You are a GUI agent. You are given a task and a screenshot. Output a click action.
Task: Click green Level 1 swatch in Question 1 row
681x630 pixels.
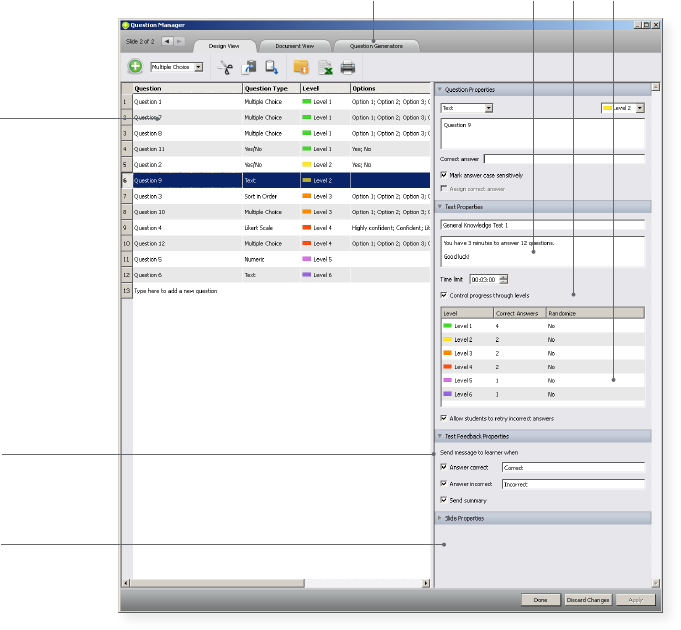307,101
